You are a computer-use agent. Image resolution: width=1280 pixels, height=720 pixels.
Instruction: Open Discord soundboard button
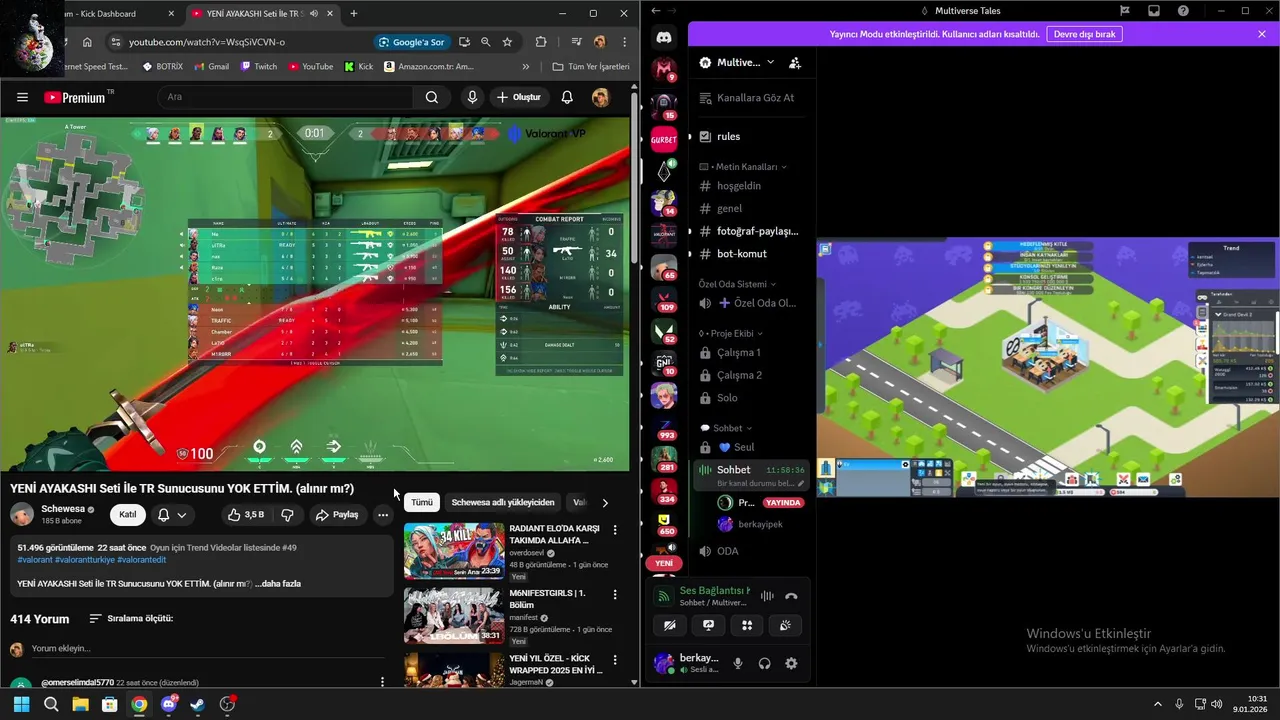click(x=785, y=625)
